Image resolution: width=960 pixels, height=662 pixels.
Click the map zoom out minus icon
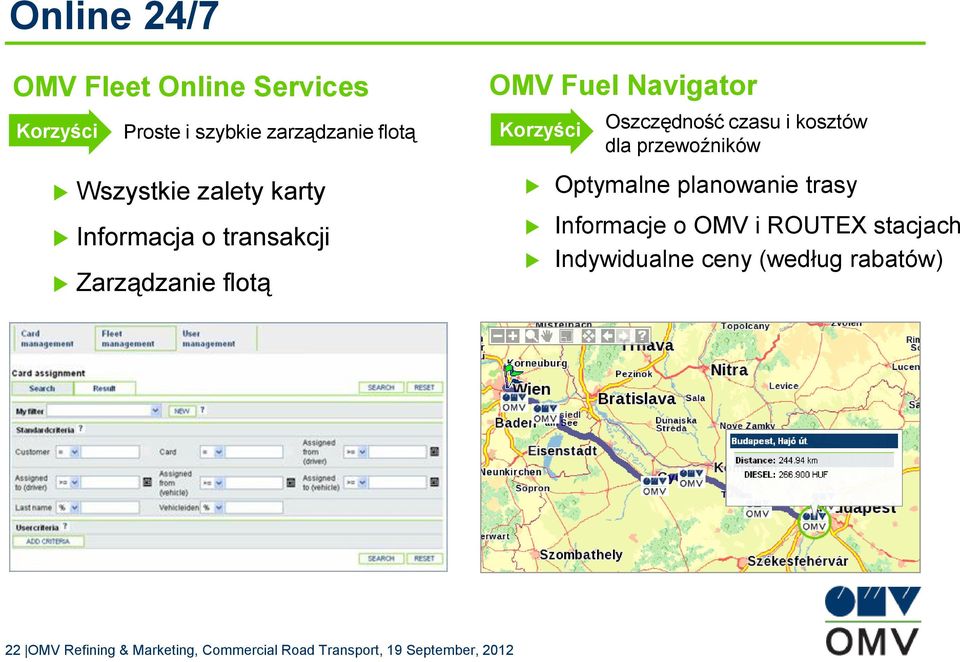(x=498, y=336)
